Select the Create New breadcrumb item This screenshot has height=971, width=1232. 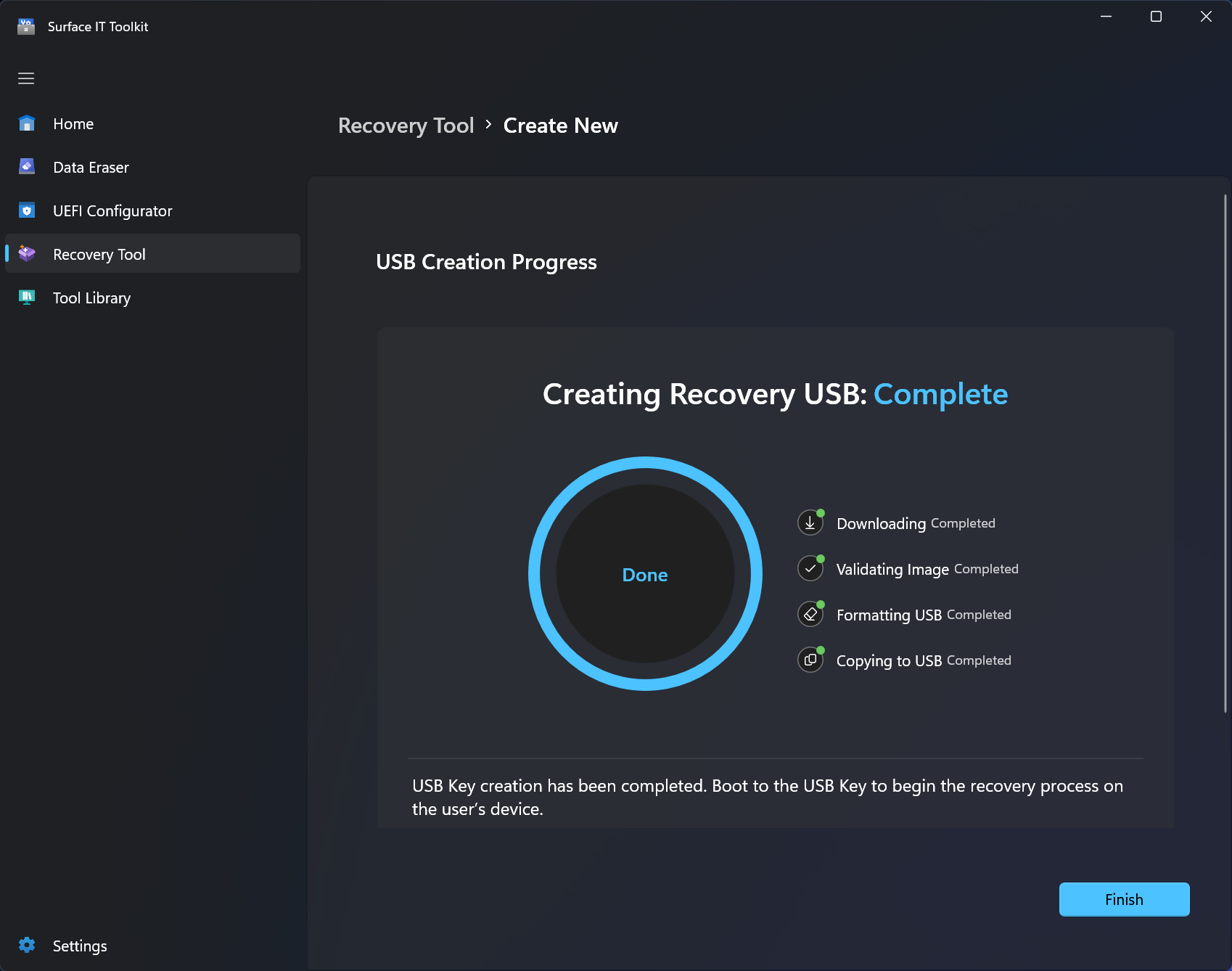coord(560,125)
